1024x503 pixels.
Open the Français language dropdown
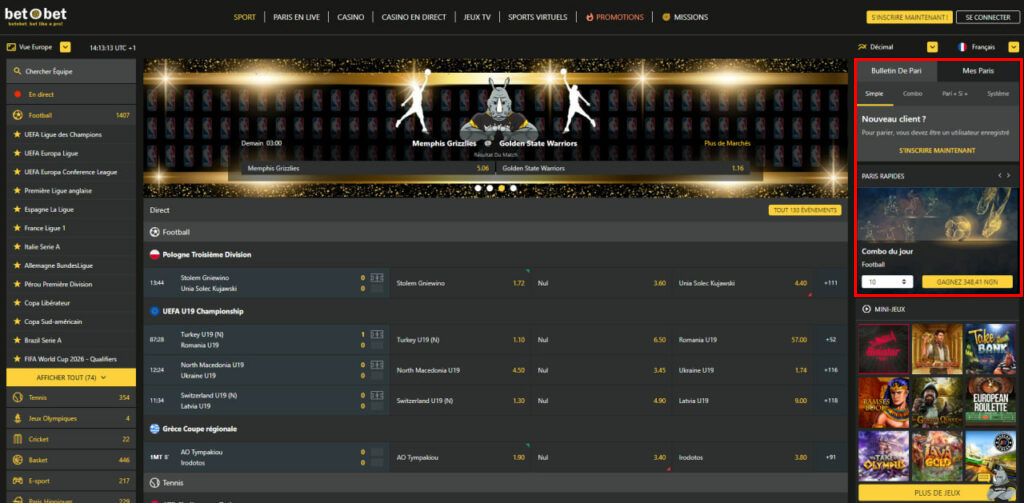(x=1014, y=47)
